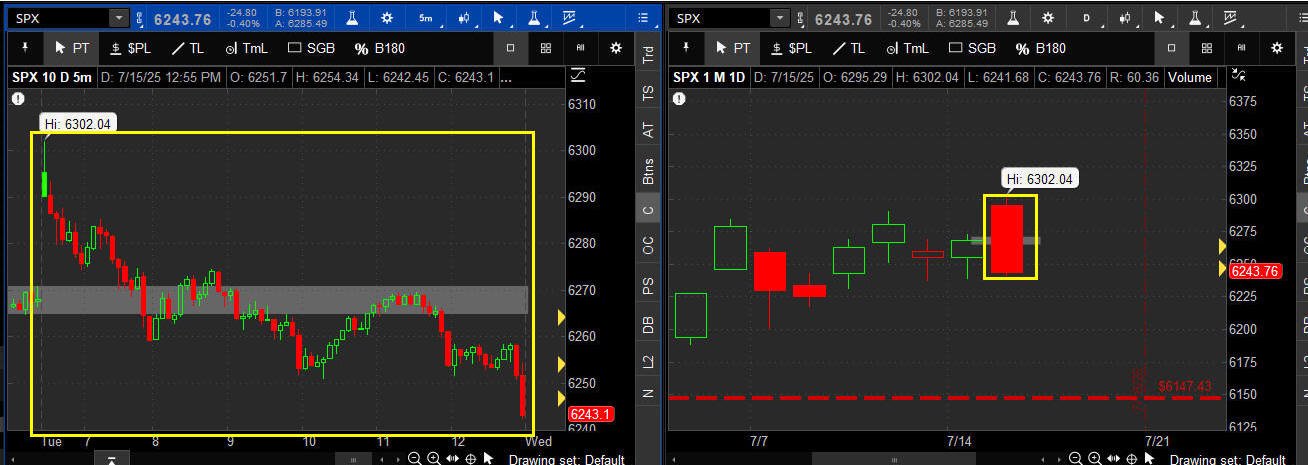
Task: Toggle pin on left drawing toolbar
Action: [x=23, y=48]
